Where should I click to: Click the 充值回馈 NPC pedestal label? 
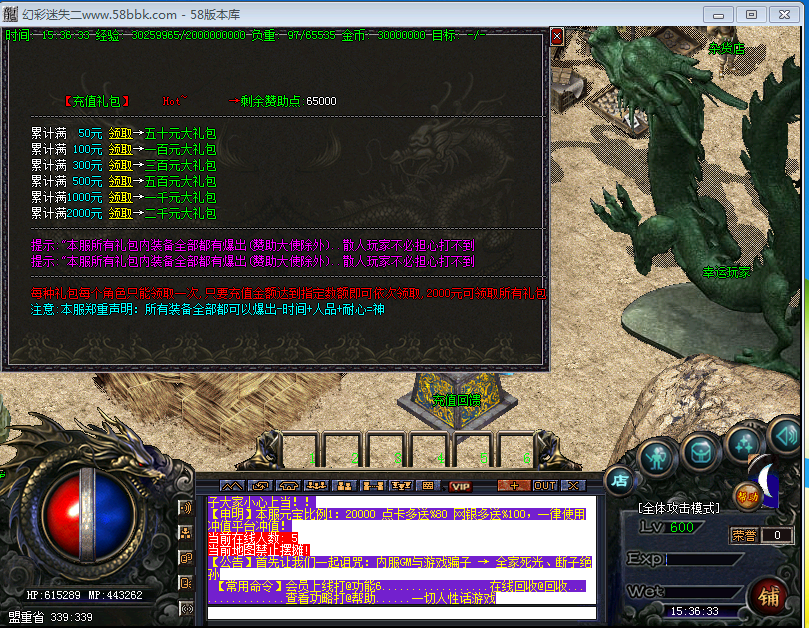click(457, 400)
